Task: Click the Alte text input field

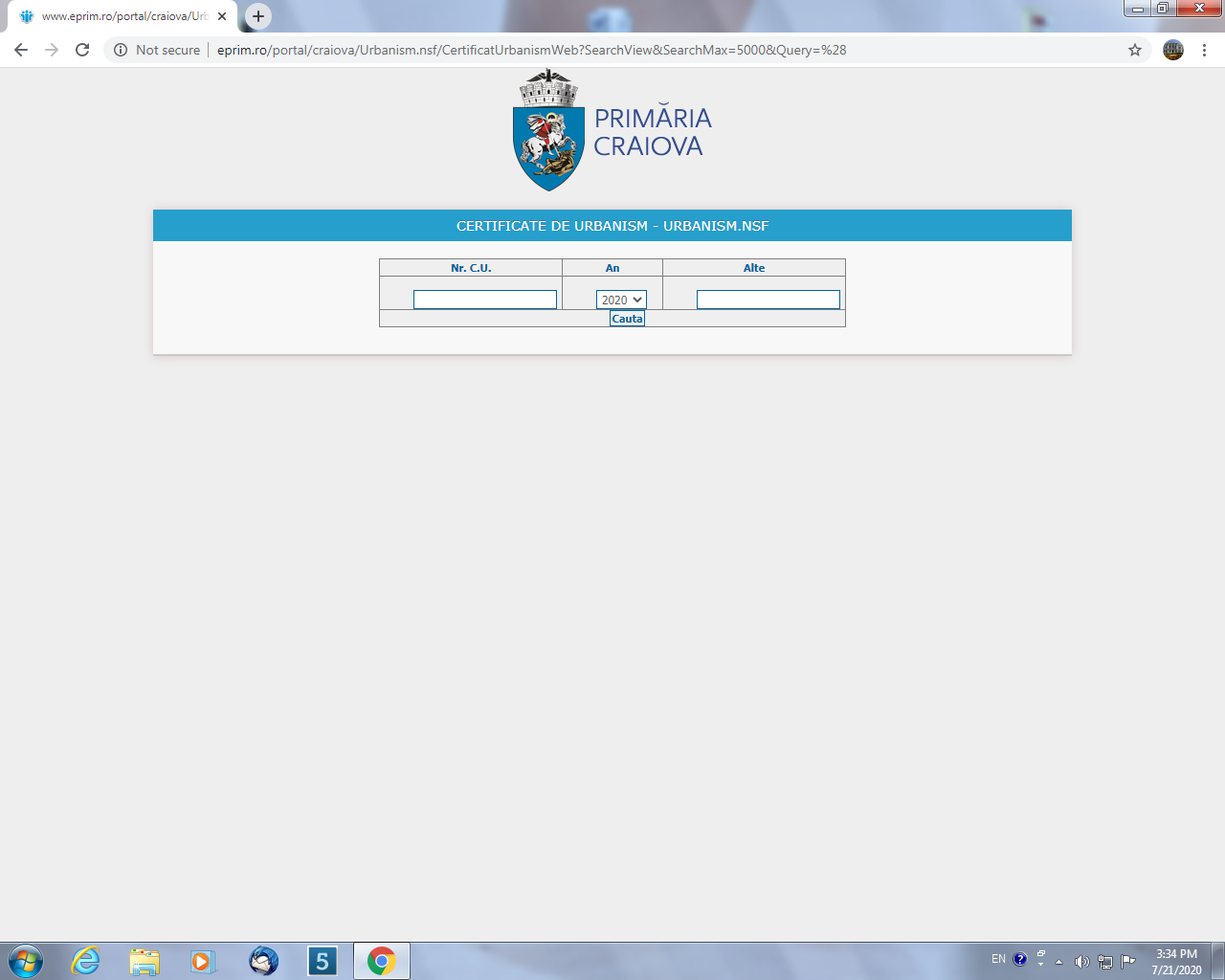Action: pos(768,300)
